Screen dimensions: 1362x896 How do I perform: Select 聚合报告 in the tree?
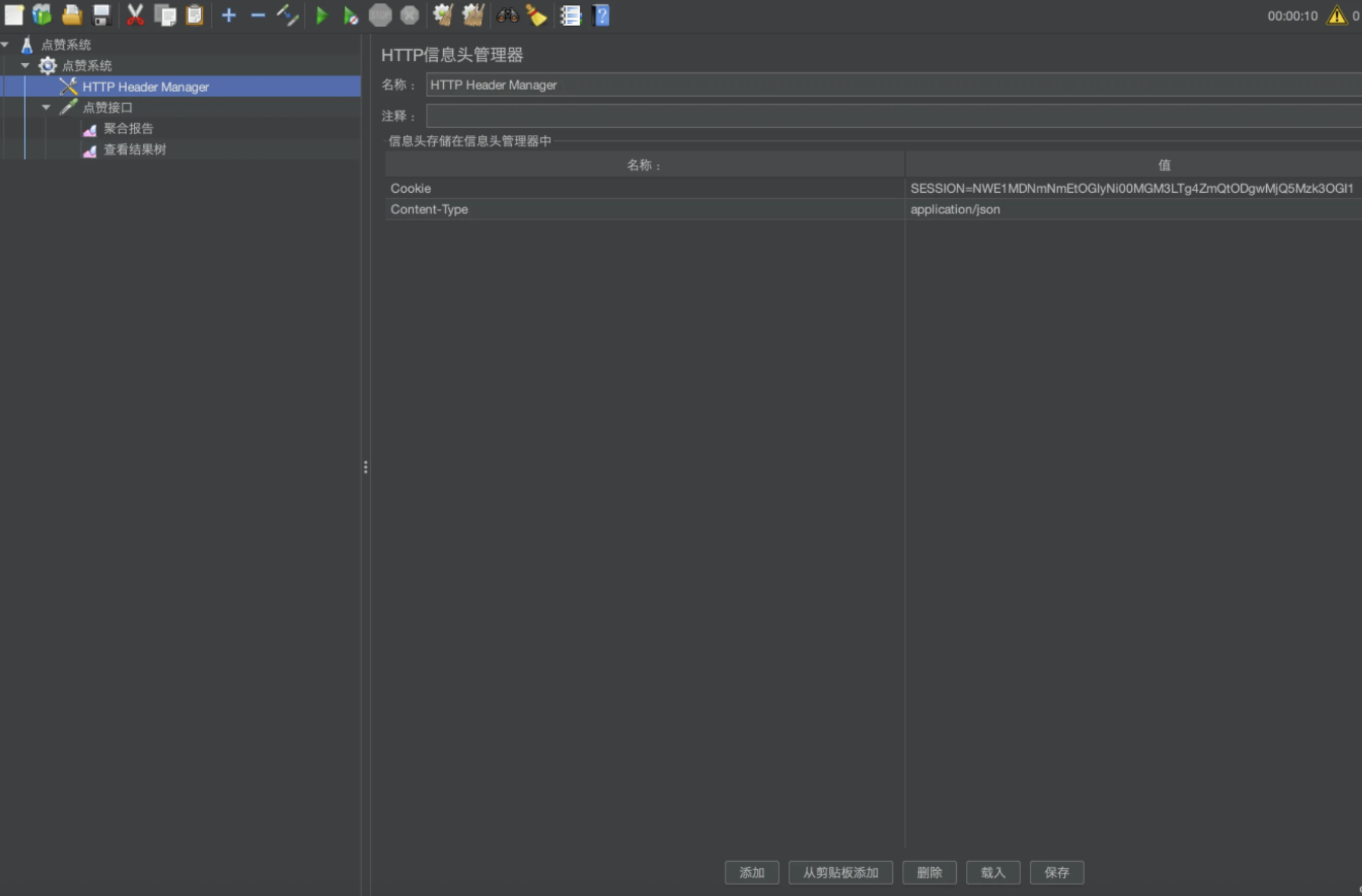[x=128, y=128]
